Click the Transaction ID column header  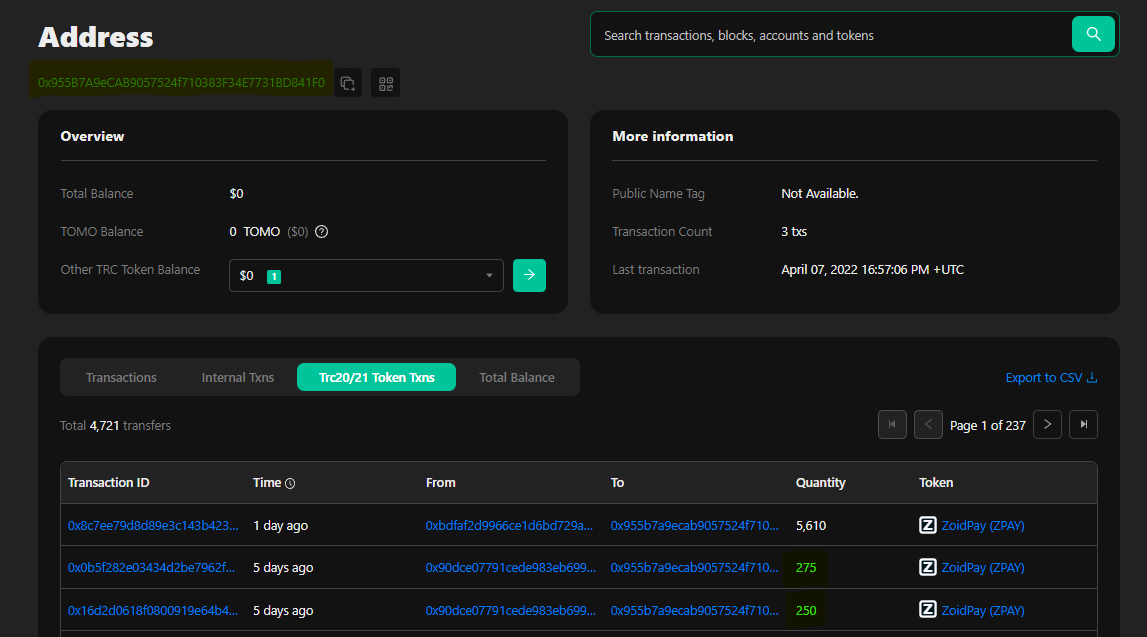(108, 483)
